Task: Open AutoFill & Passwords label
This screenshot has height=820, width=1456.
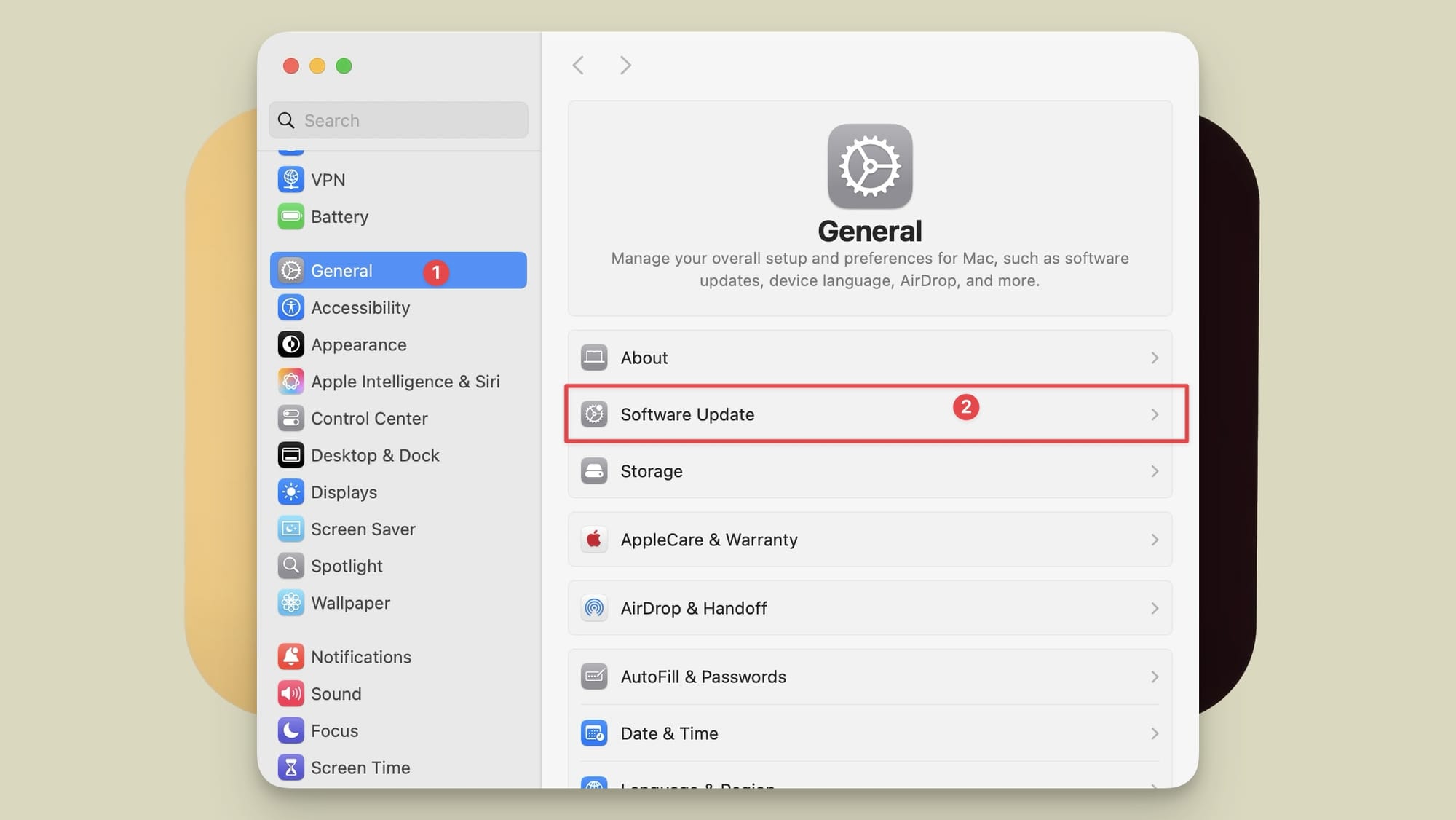Action: coord(703,677)
